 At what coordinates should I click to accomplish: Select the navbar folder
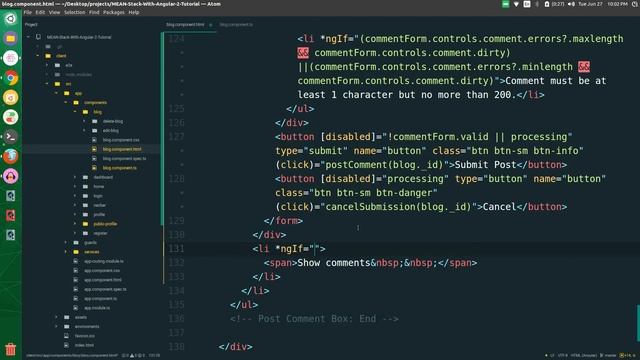click(x=100, y=205)
